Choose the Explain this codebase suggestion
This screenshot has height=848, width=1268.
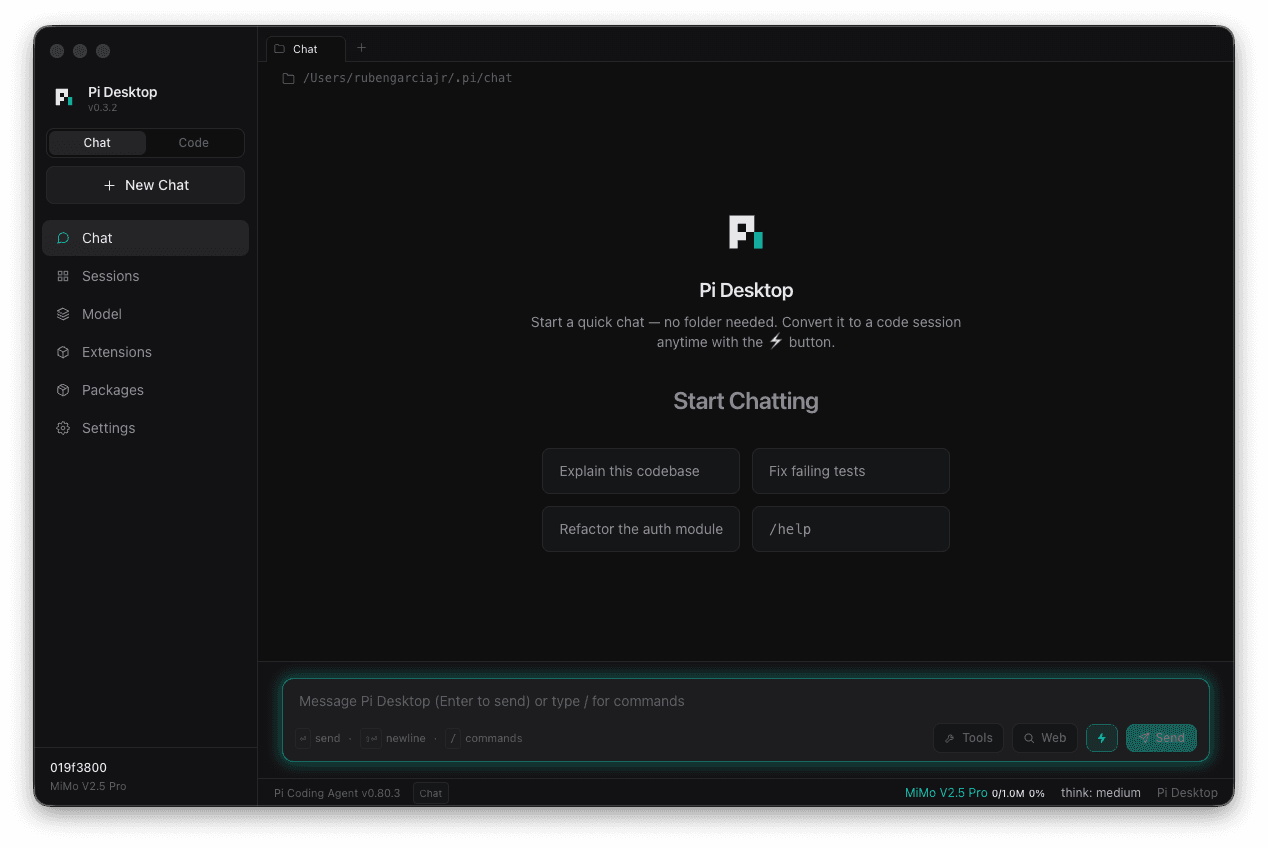641,471
